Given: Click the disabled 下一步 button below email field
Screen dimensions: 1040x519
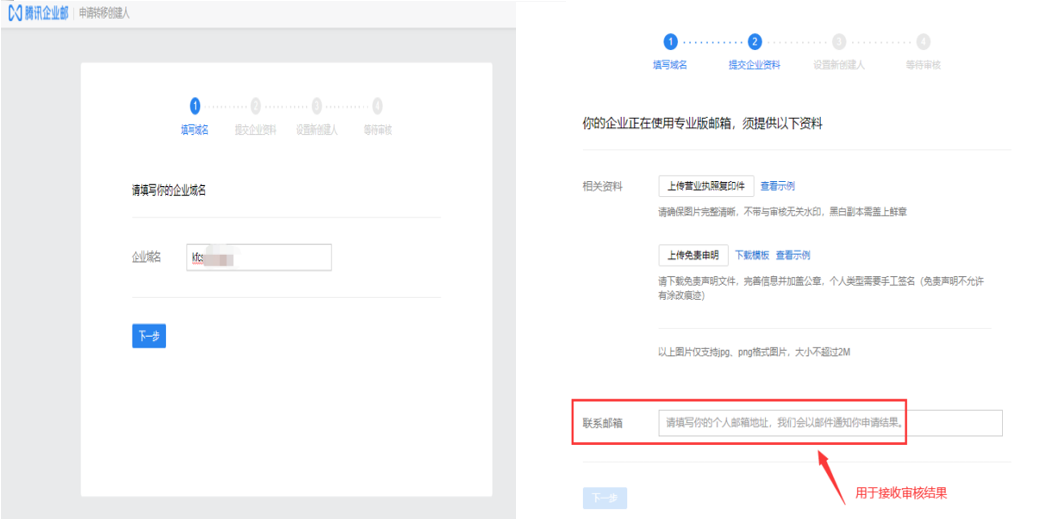Looking at the screenshot, I should coord(604,498).
